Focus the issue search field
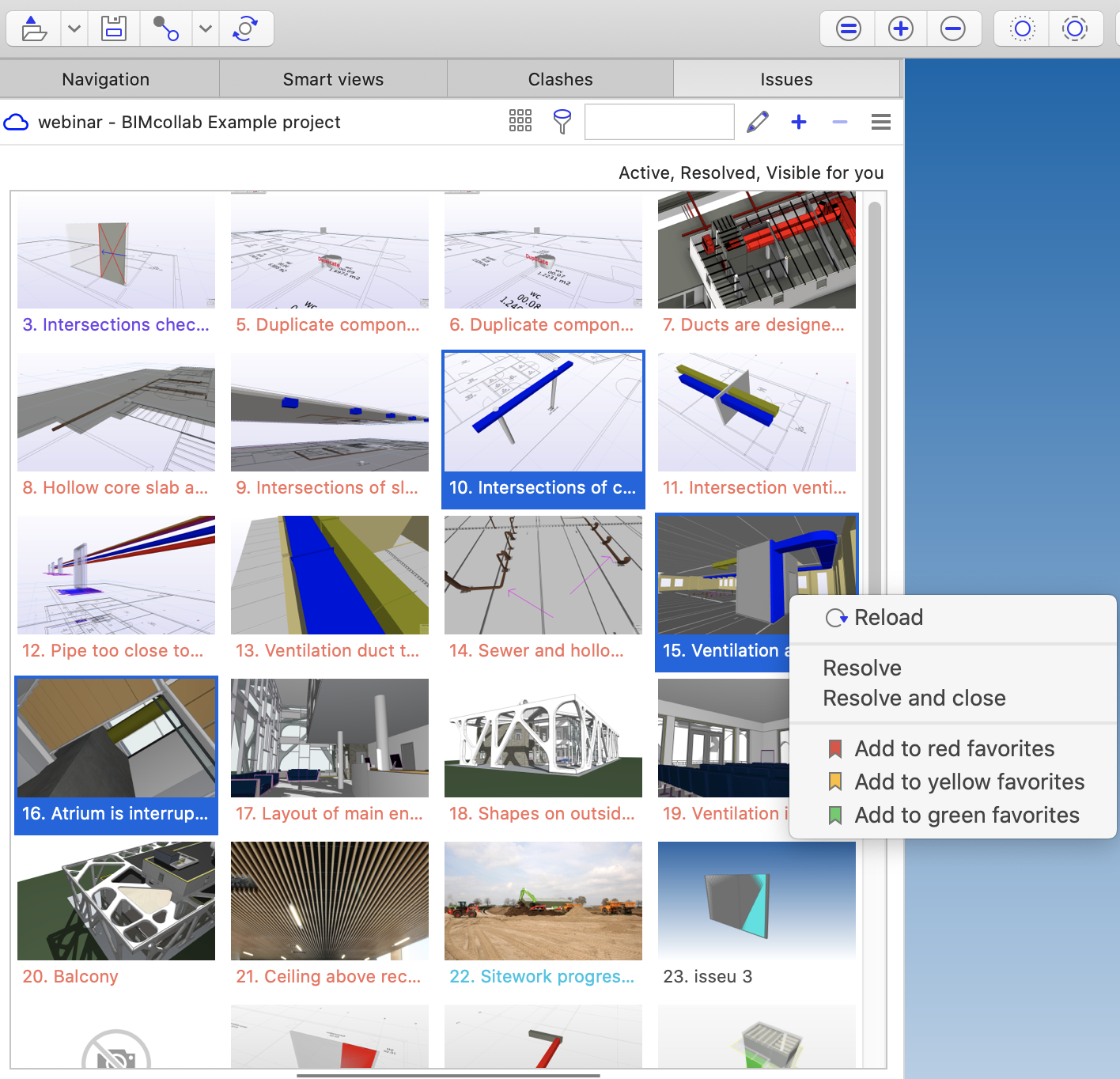 [660, 122]
